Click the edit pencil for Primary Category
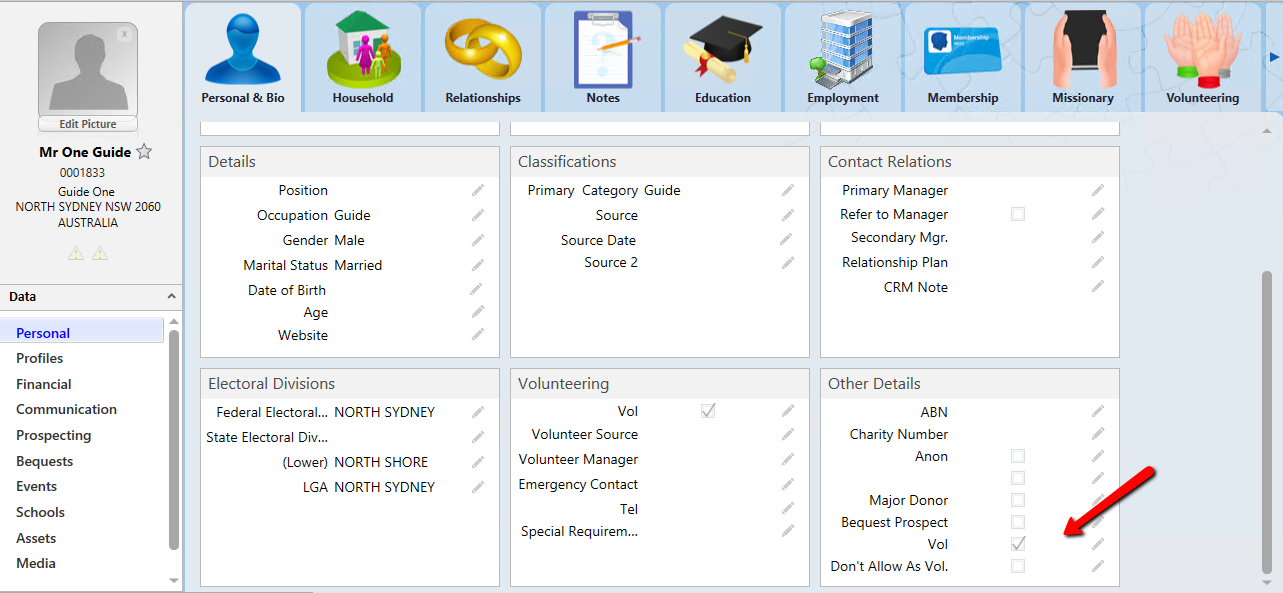Image resolution: width=1283 pixels, height=593 pixels. (x=788, y=190)
